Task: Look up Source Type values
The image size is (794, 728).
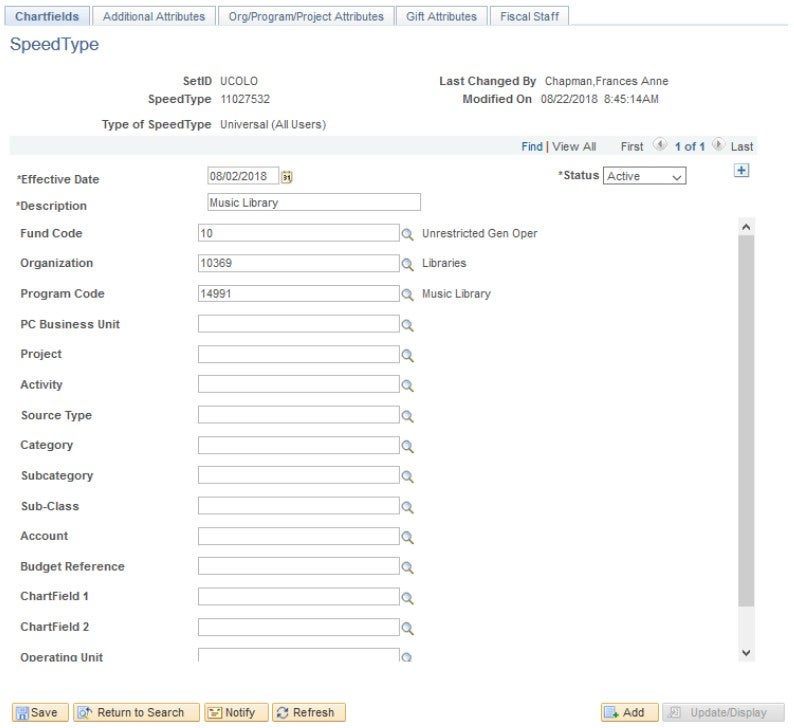Action: (407, 416)
